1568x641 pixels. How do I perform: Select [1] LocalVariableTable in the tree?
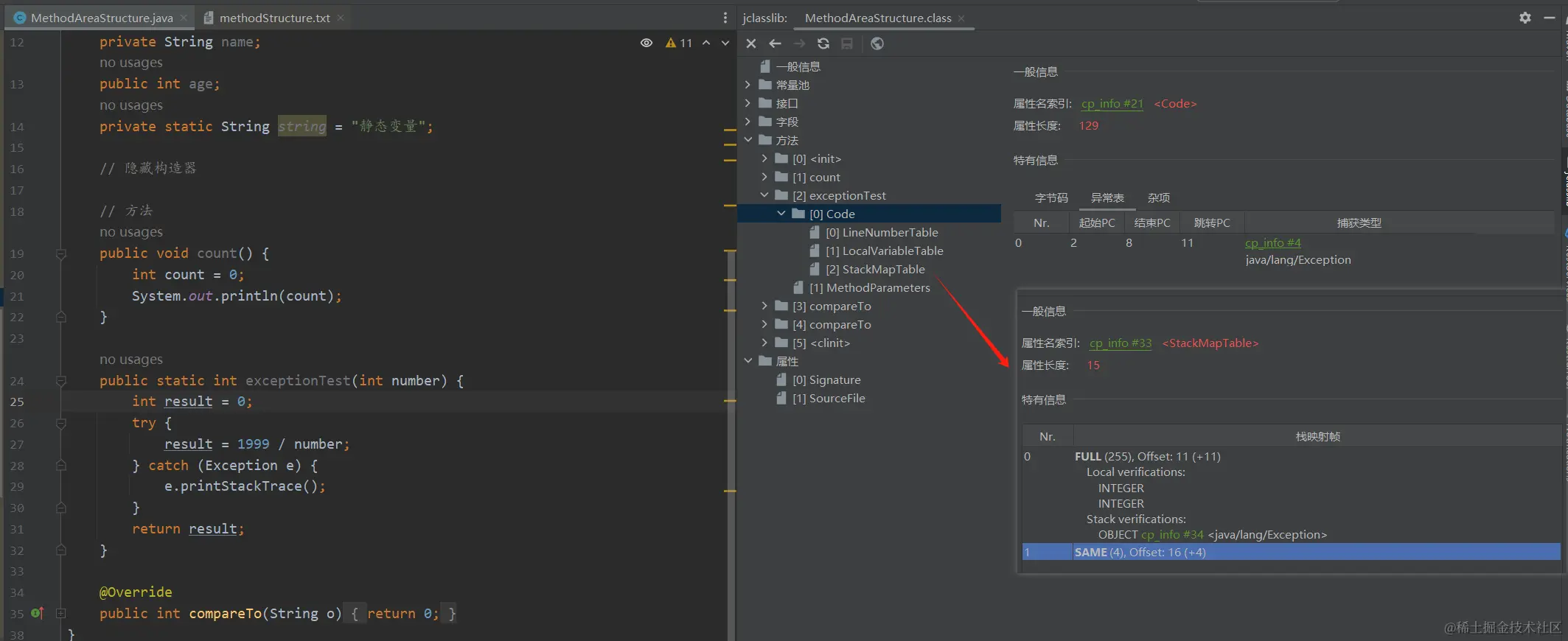click(884, 251)
